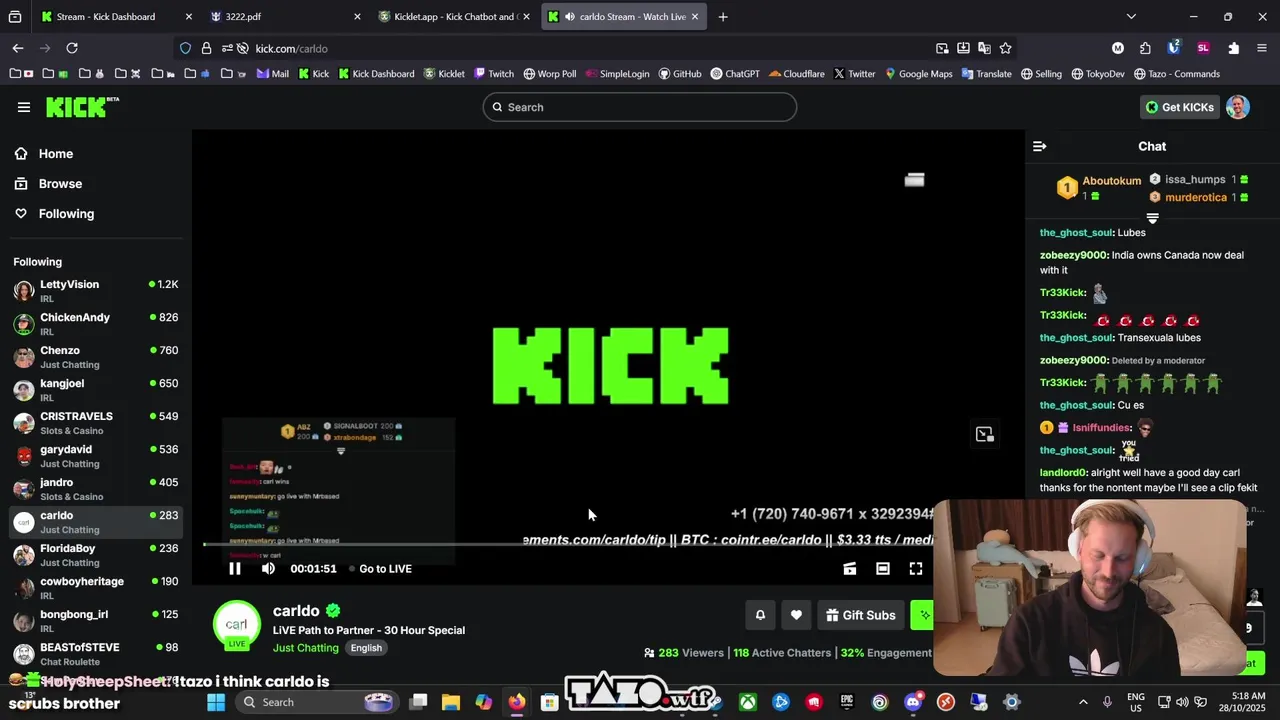Toggle heart follow for carldo
The width and height of the screenshot is (1280, 720).
(796, 615)
